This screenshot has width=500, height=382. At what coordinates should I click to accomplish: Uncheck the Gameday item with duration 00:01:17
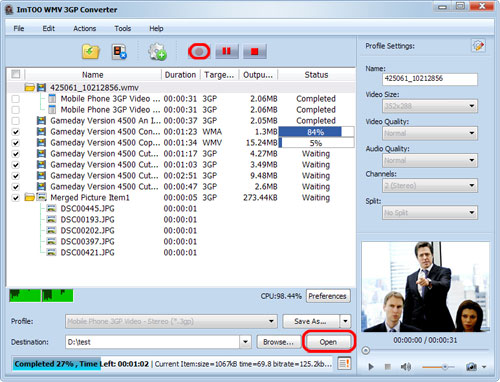click(x=15, y=154)
